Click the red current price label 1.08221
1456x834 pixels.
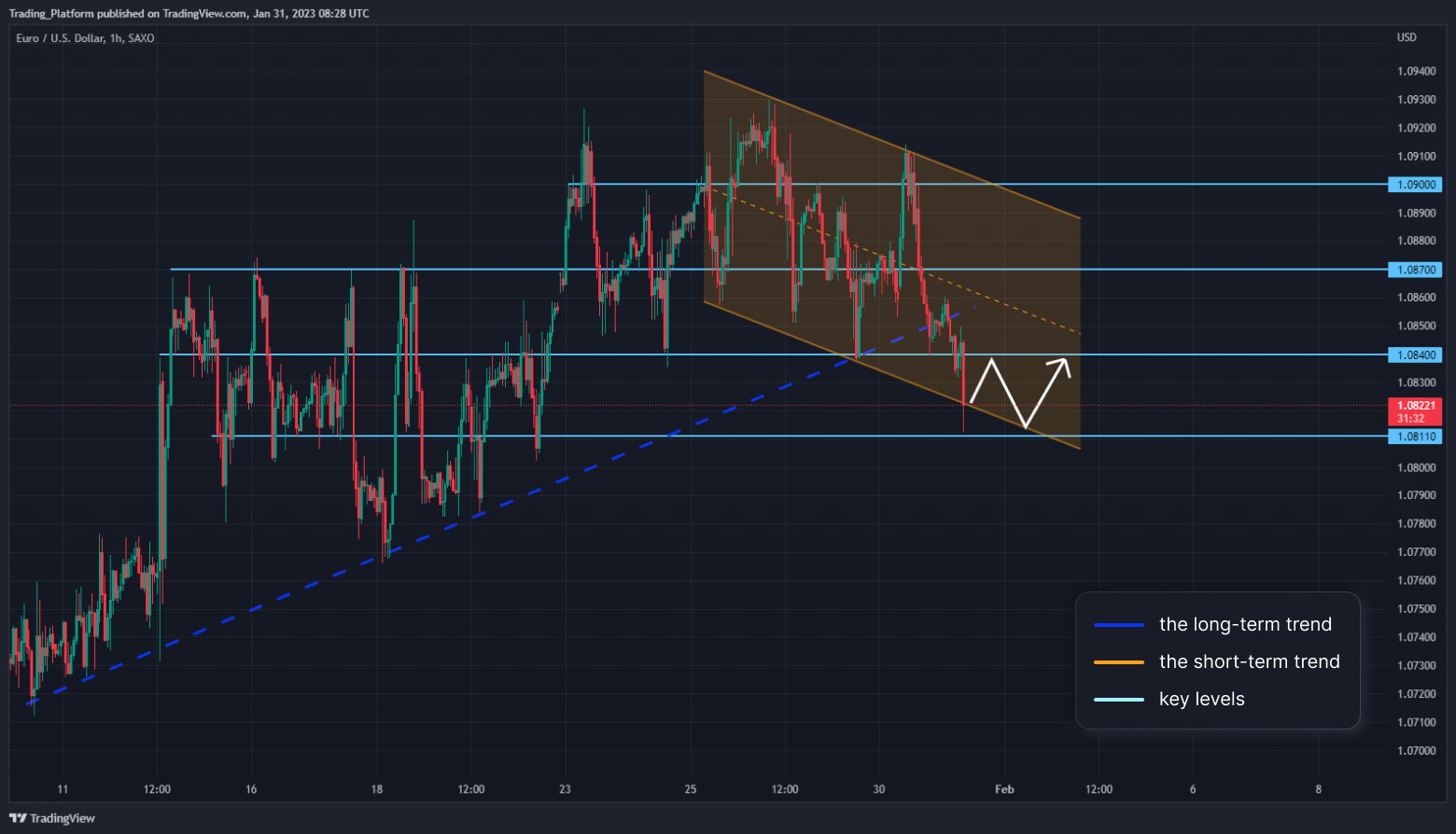coord(1416,411)
